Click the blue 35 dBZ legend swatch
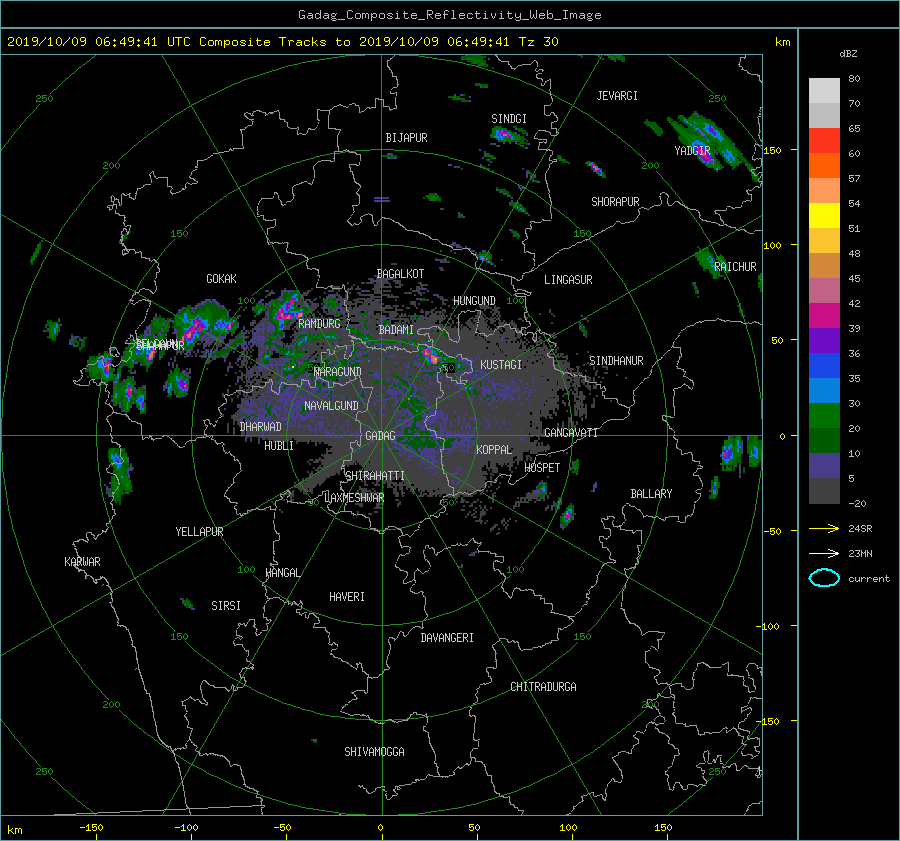The height and width of the screenshot is (841, 900). click(x=824, y=365)
